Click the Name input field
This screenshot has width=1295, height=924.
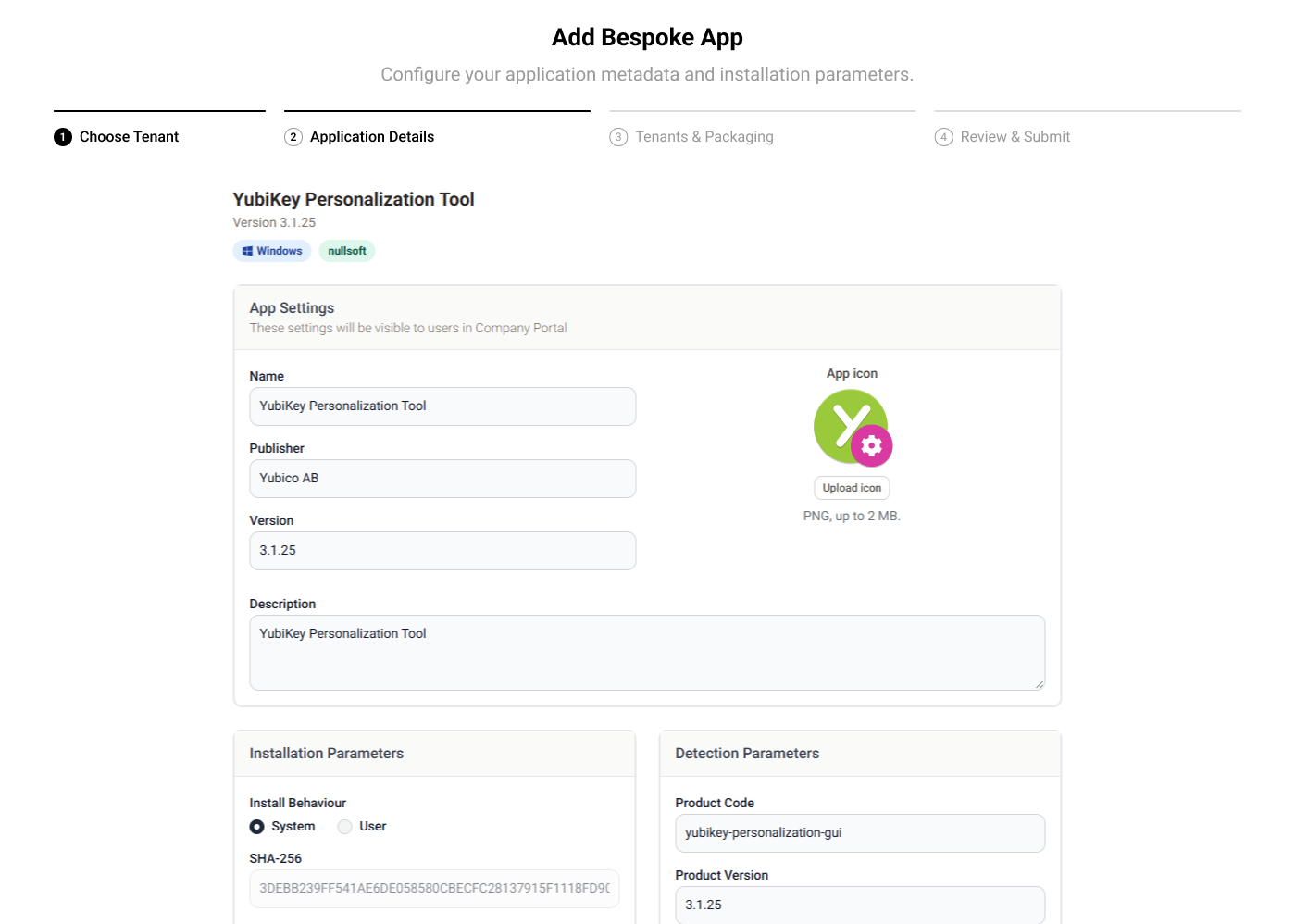442,406
